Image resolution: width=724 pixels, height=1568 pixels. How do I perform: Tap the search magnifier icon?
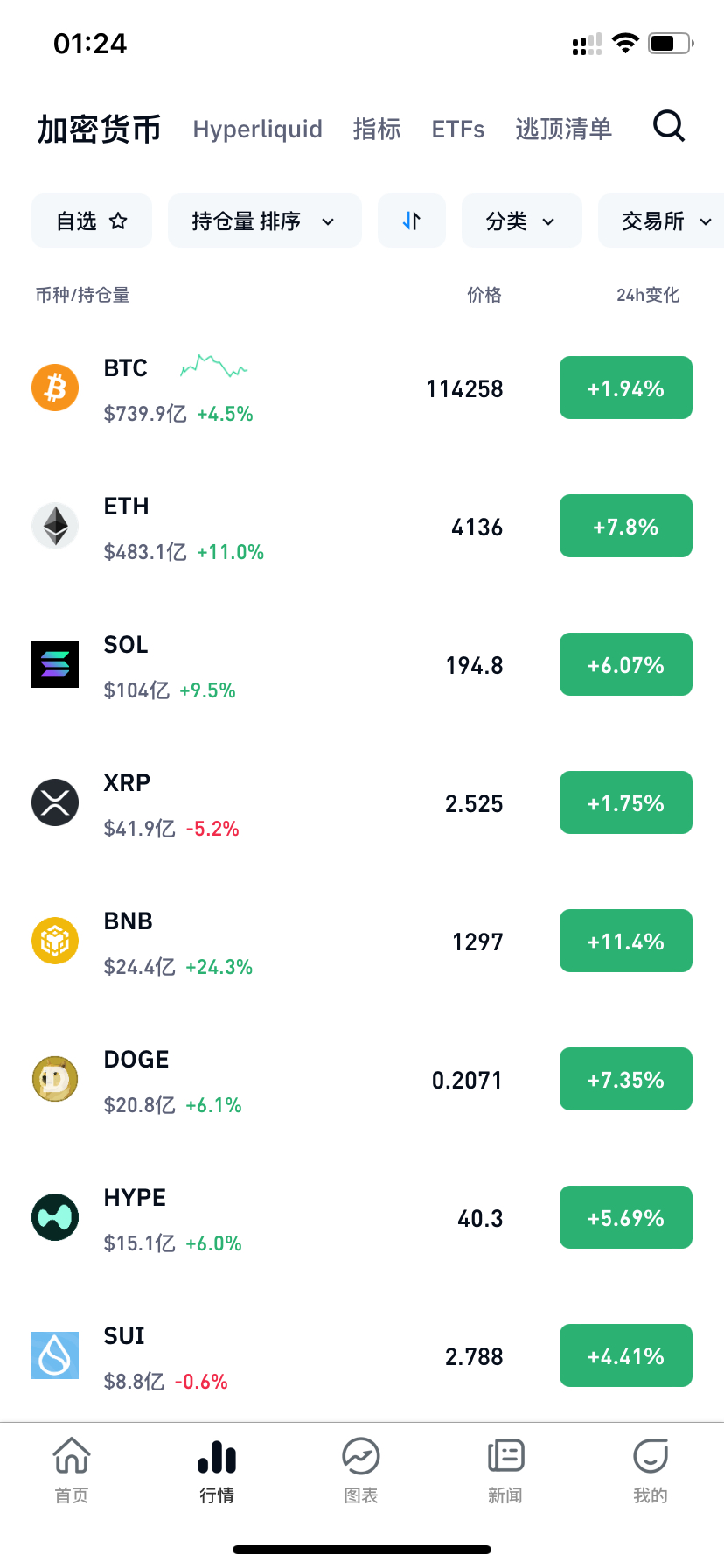click(x=669, y=127)
